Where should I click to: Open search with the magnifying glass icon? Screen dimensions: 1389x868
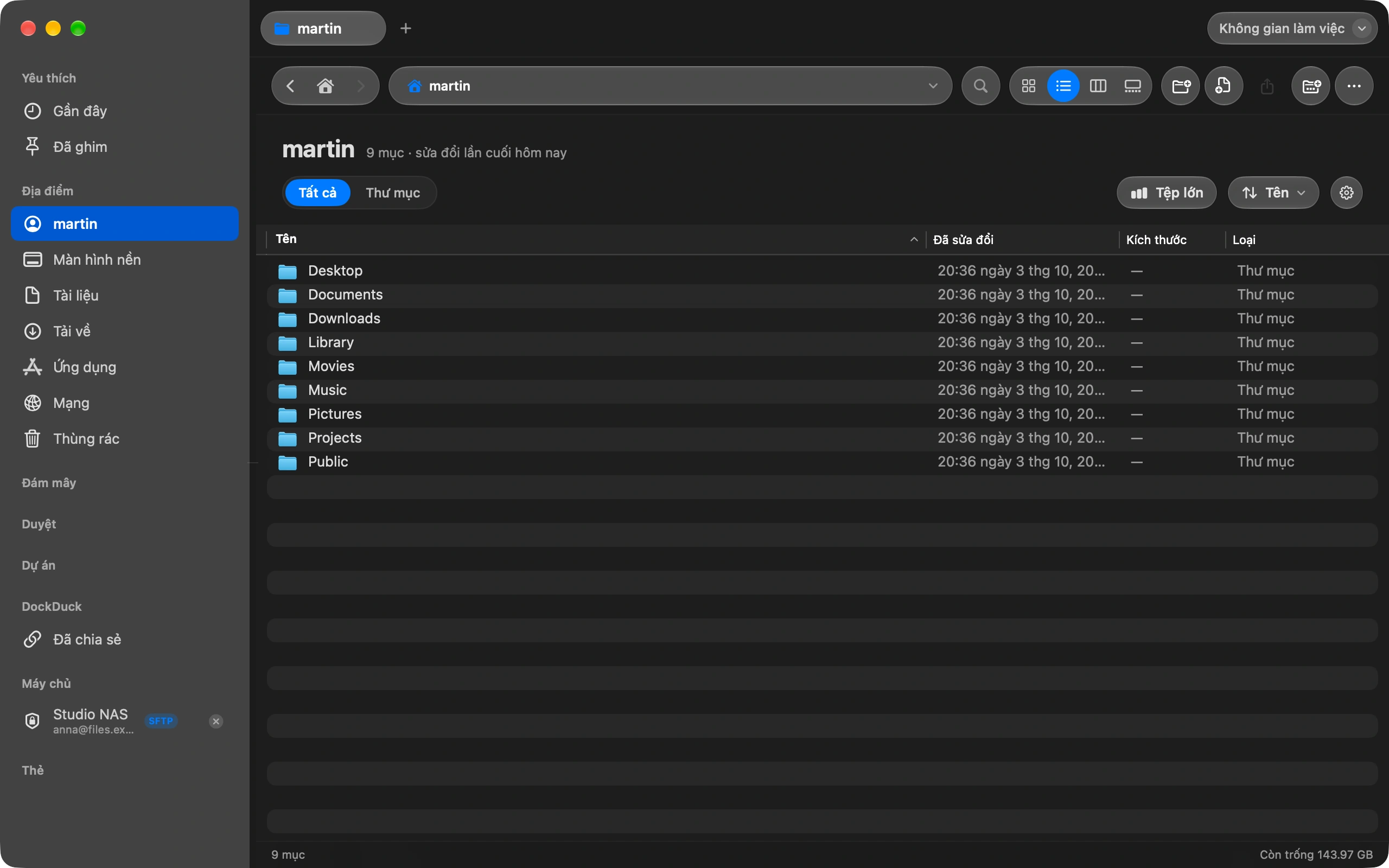(x=980, y=86)
